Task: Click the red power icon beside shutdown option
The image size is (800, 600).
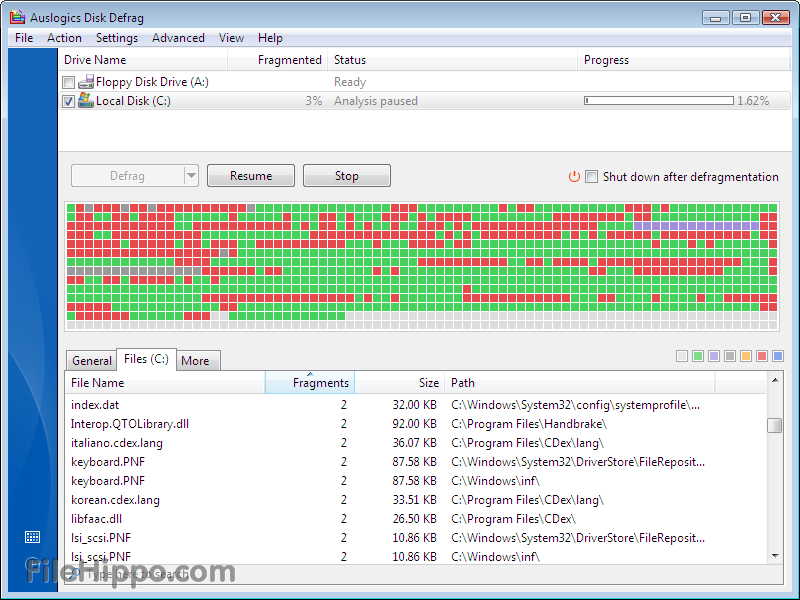Action: pyautogui.click(x=574, y=176)
